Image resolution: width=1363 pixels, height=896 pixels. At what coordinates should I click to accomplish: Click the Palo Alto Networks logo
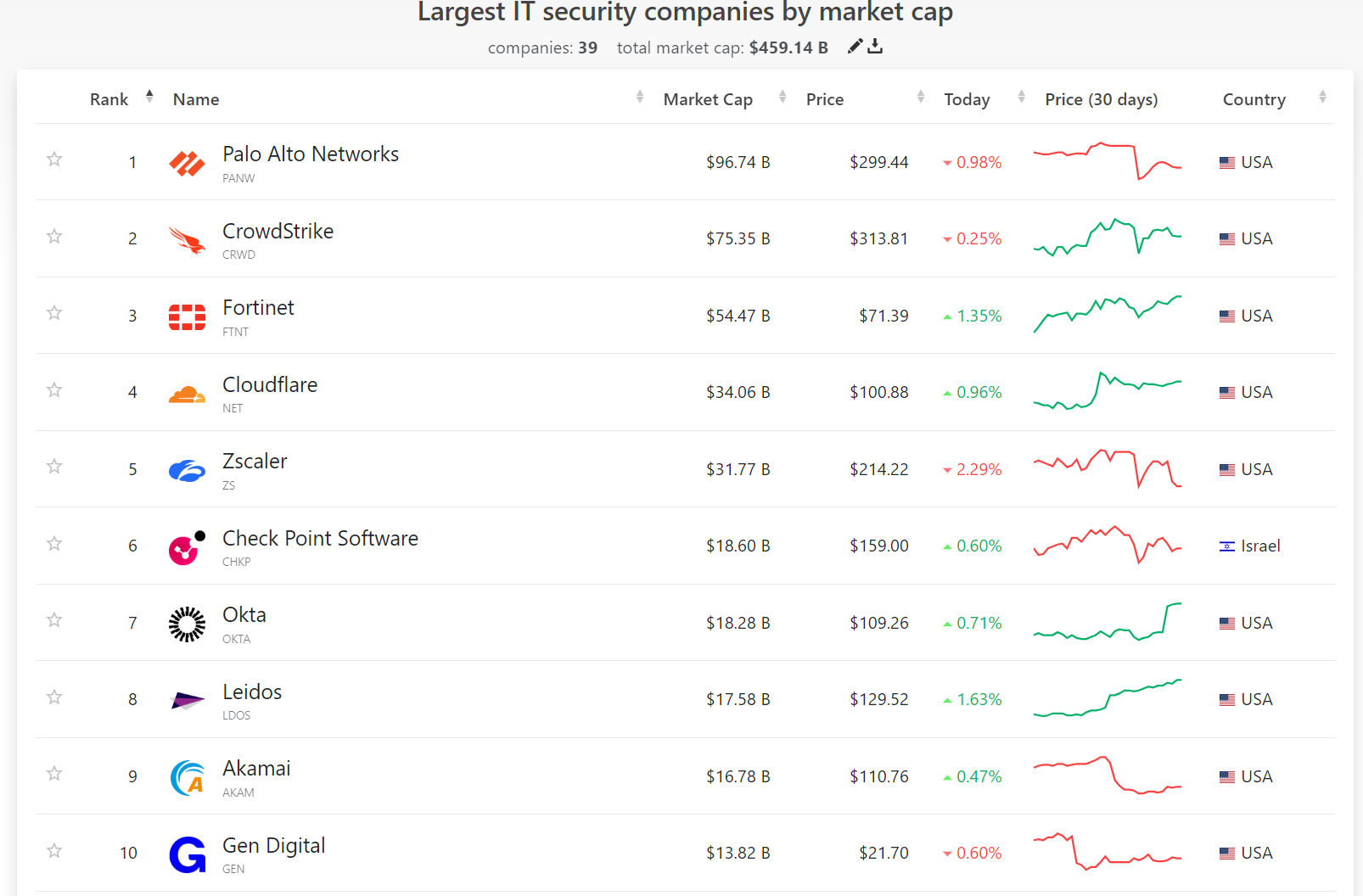click(x=187, y=163)
